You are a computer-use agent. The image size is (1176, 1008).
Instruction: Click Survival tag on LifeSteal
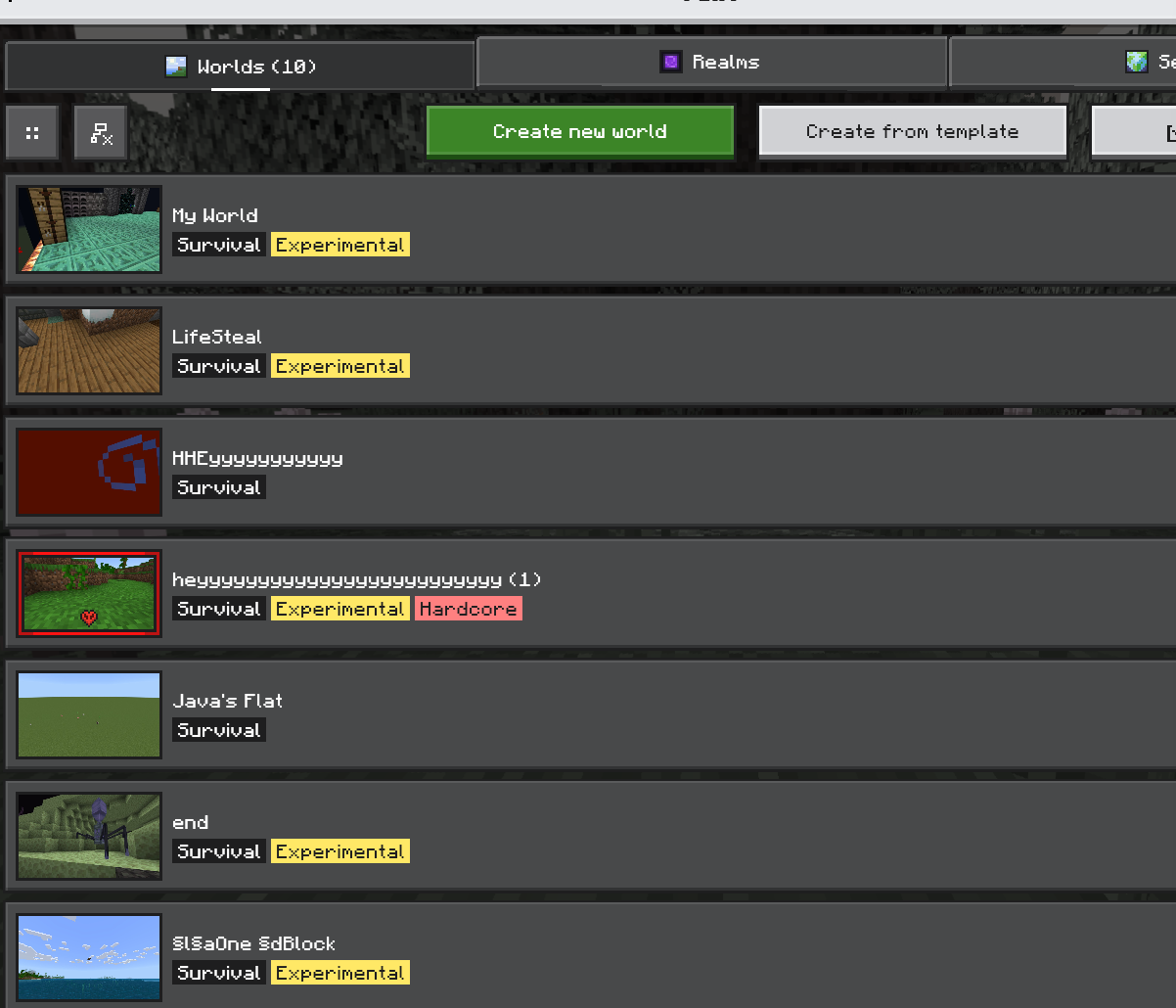[219, 366]
